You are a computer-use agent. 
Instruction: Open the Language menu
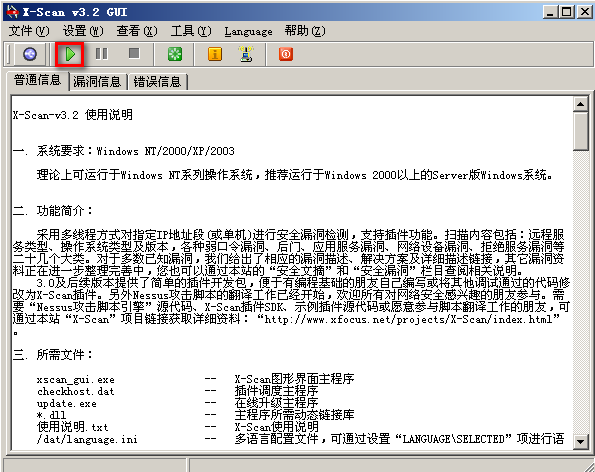click(248, 31)
